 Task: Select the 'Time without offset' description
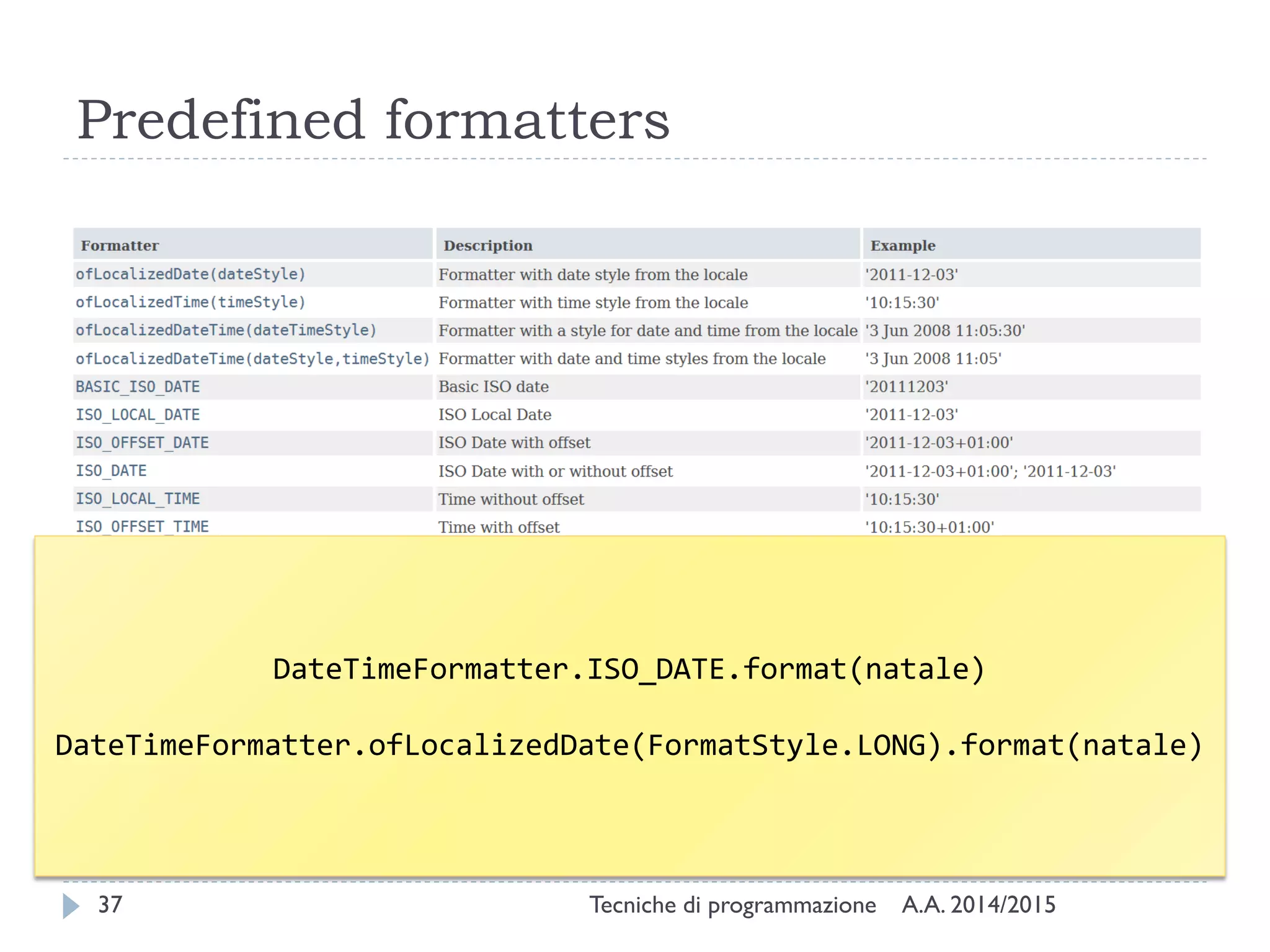tap(511, 499)
